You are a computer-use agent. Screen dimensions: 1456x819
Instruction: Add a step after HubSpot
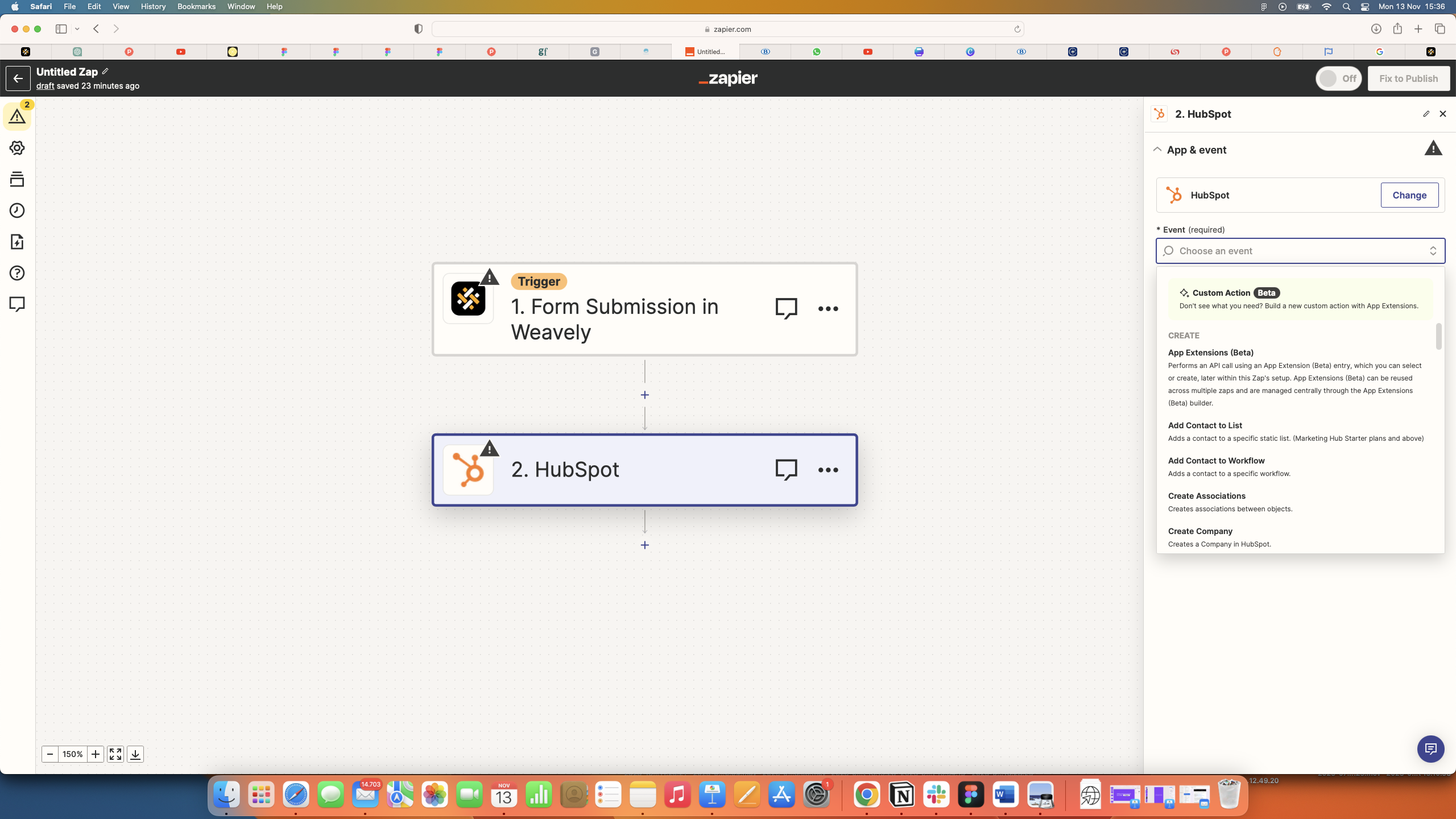(644, 545)
